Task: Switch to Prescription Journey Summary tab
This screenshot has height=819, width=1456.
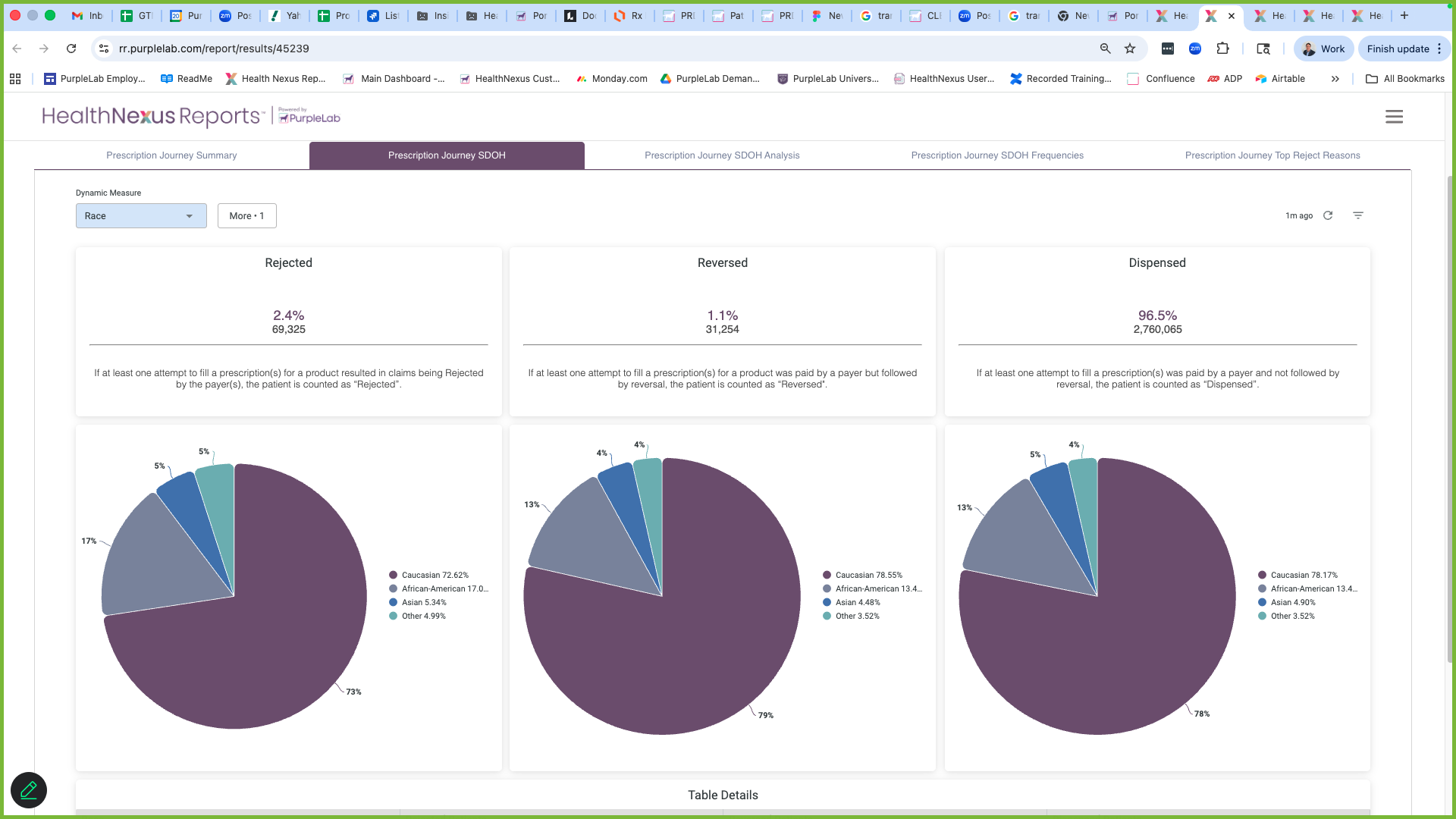Action: pos(171,155)
